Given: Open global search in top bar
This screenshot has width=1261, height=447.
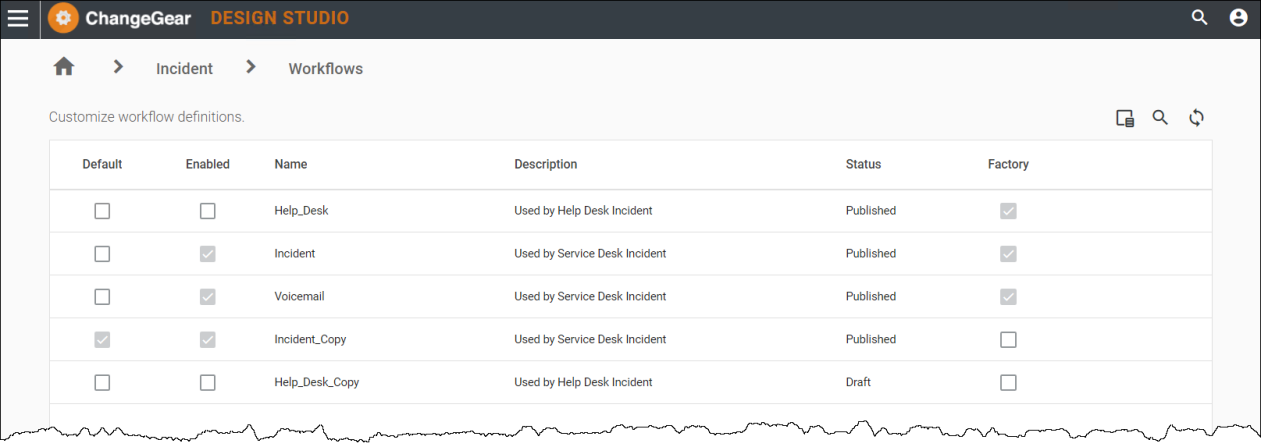Looking at the screenshot, I should pos(1200,18).
